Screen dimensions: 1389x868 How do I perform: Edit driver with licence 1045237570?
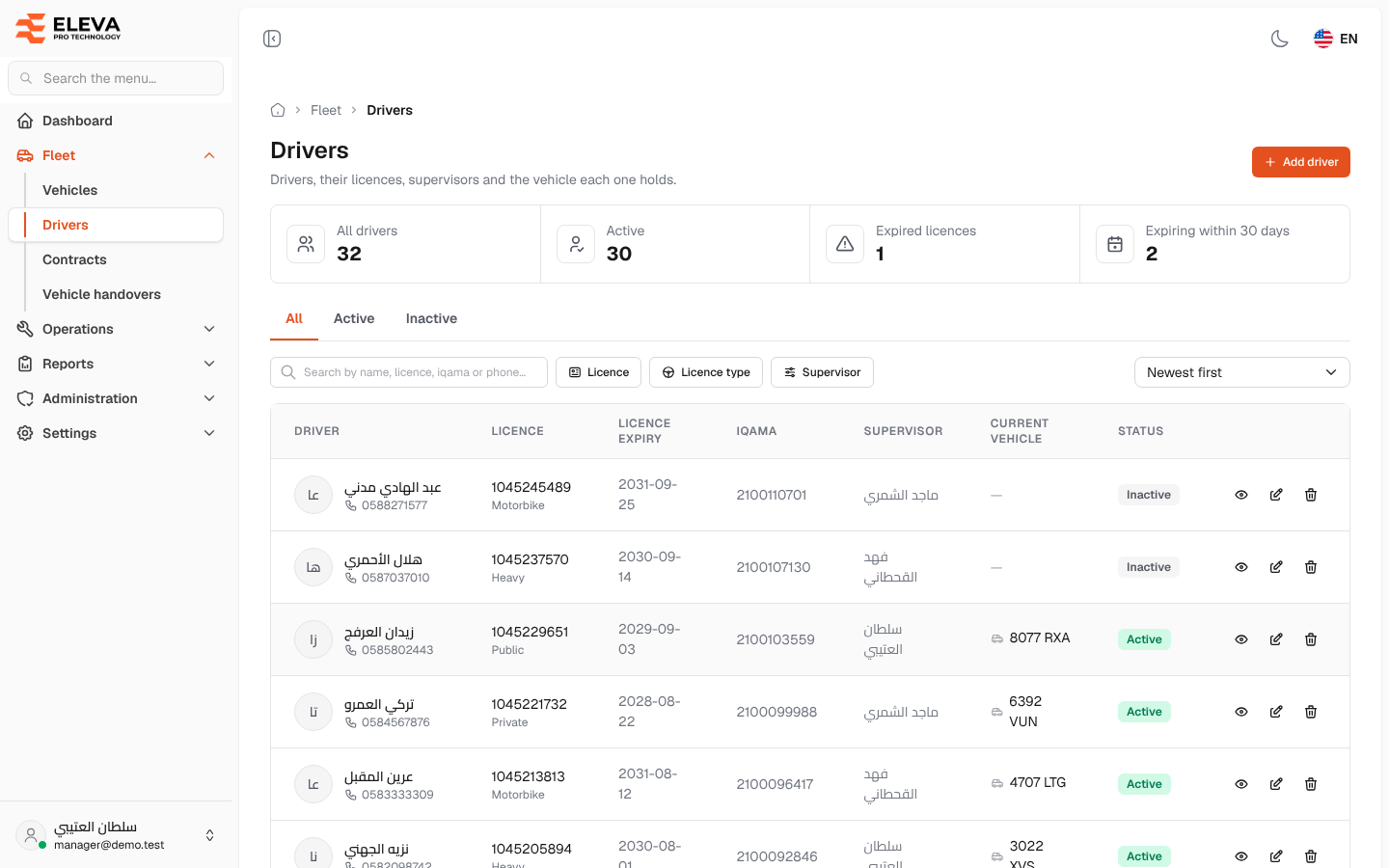pyautogui.click(x=1276, y=567)
